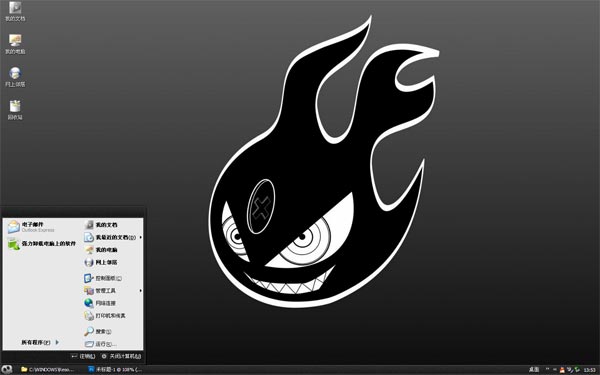Viewport: 600px width, 375px height.
Task: Click the red system tray icon
Action: point(562,370)
